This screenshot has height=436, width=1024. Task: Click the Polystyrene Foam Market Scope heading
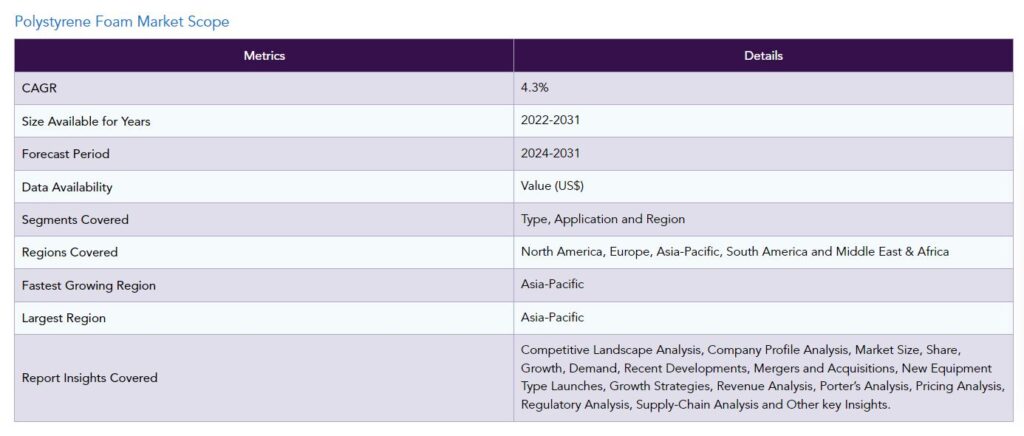121,22
